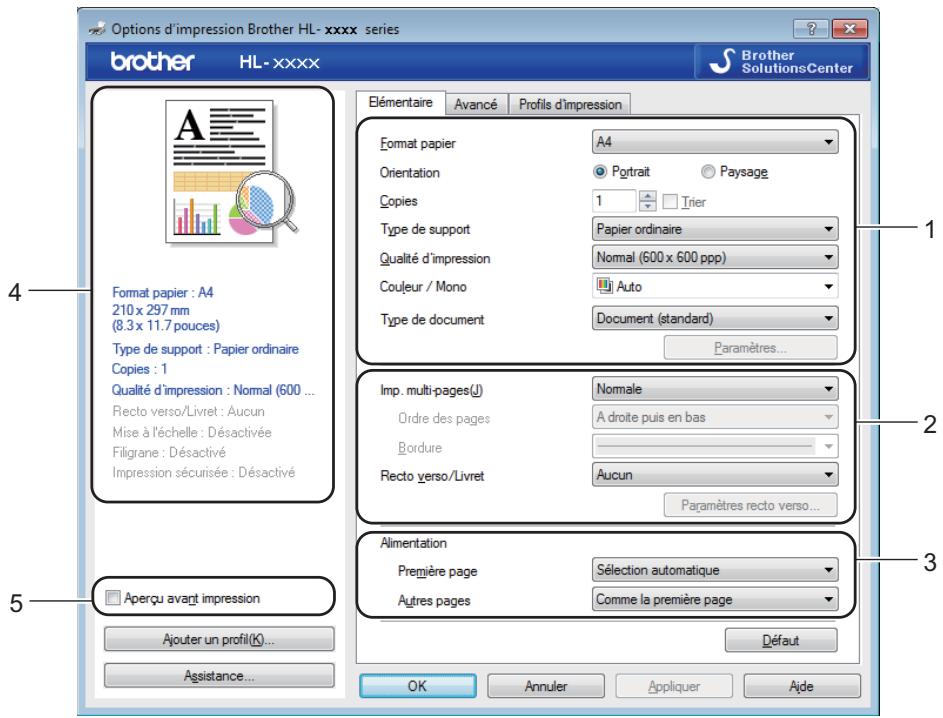Screen dimensions: 943x718
Task: Click the page preview thumbnail image
Action: pos(231,172)
